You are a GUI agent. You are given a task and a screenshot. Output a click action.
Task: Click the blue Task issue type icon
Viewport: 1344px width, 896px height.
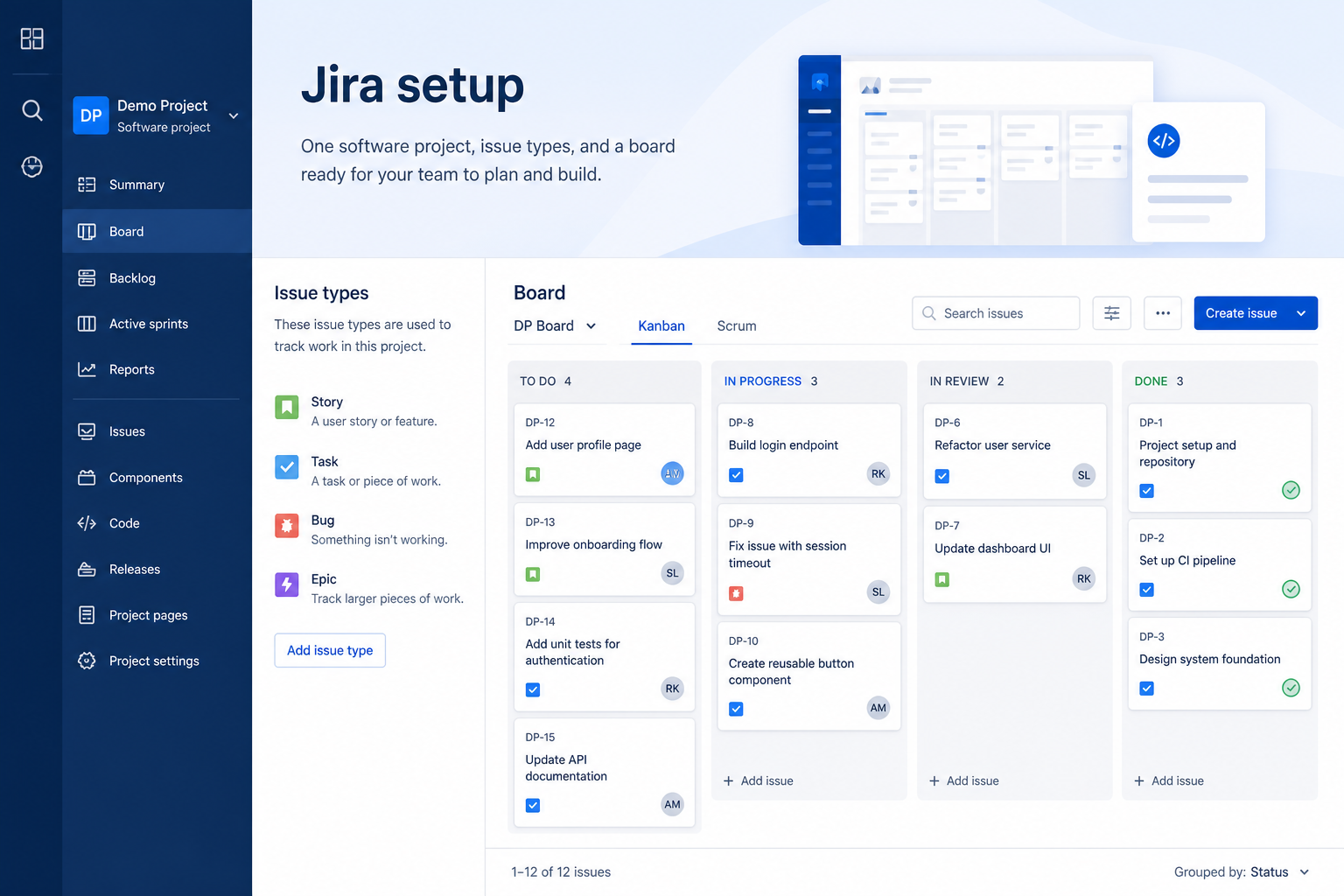point(287,466)
